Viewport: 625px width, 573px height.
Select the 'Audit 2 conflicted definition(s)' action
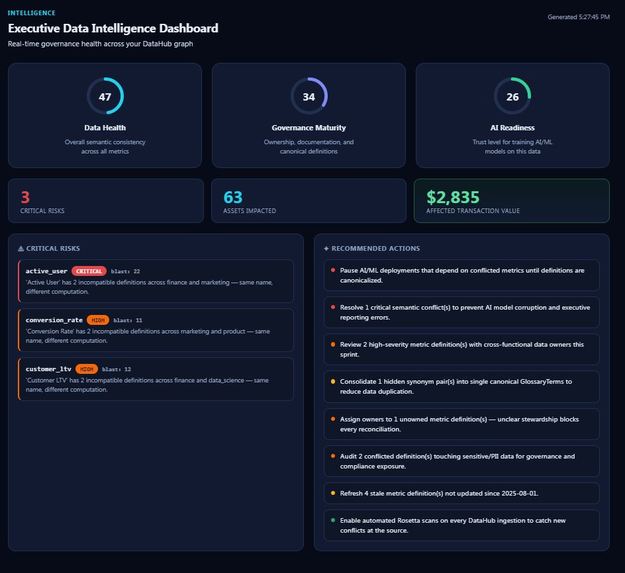click(462, 461)
